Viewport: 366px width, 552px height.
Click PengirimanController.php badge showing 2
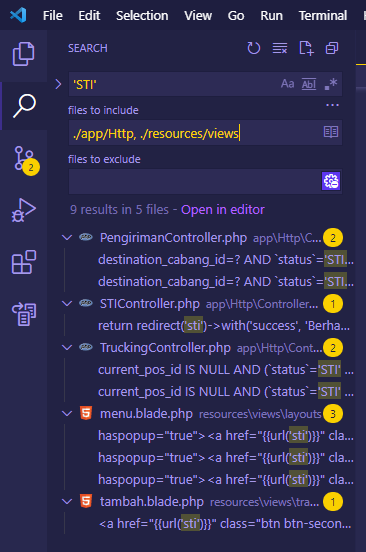(333, 238)
